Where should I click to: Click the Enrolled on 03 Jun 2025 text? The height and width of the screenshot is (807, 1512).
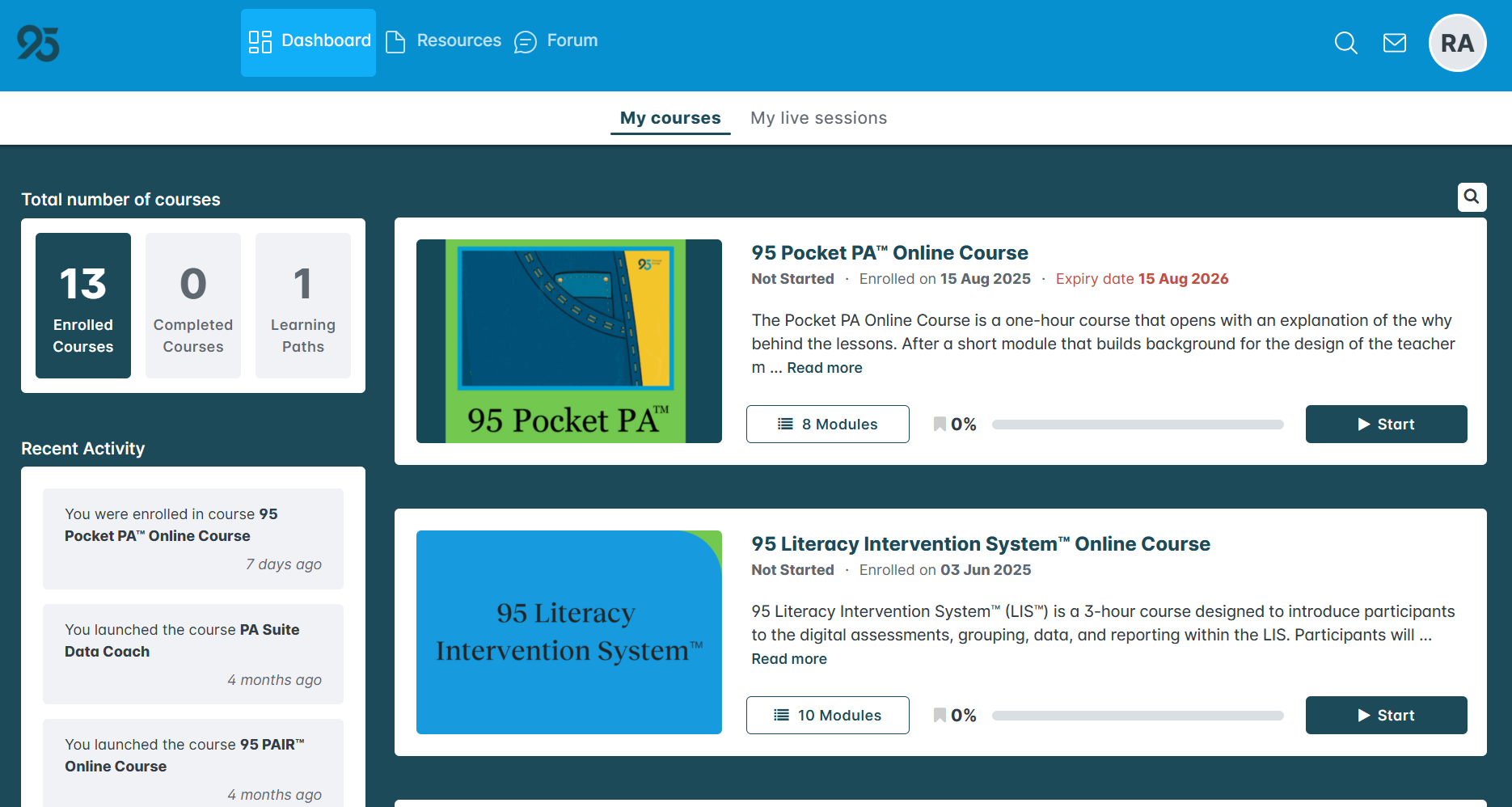(x=945, y=570)
